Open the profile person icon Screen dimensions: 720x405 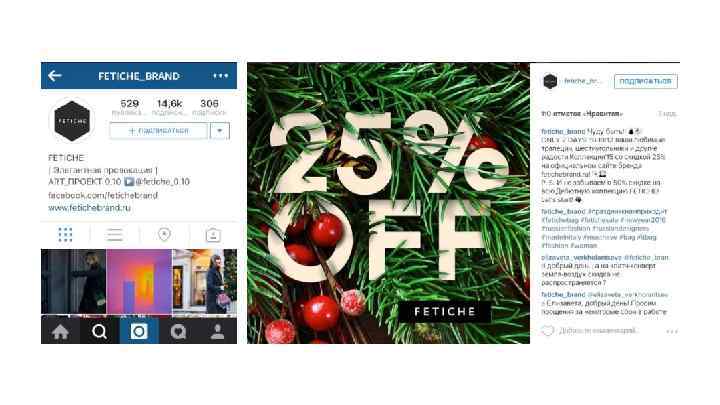click(x=218, y=331)
